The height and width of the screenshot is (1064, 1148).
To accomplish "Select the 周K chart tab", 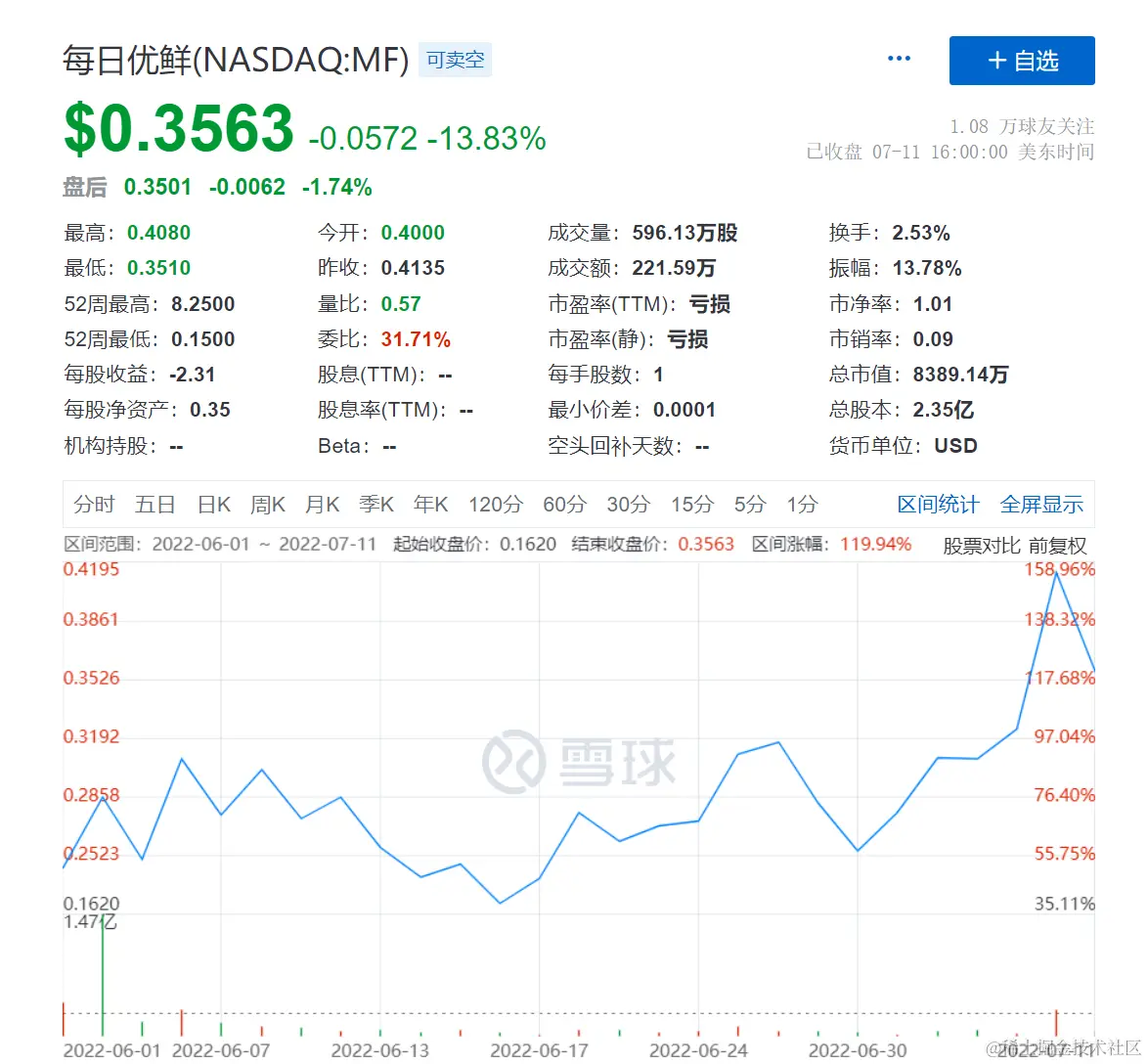I will tap(268, 505).
